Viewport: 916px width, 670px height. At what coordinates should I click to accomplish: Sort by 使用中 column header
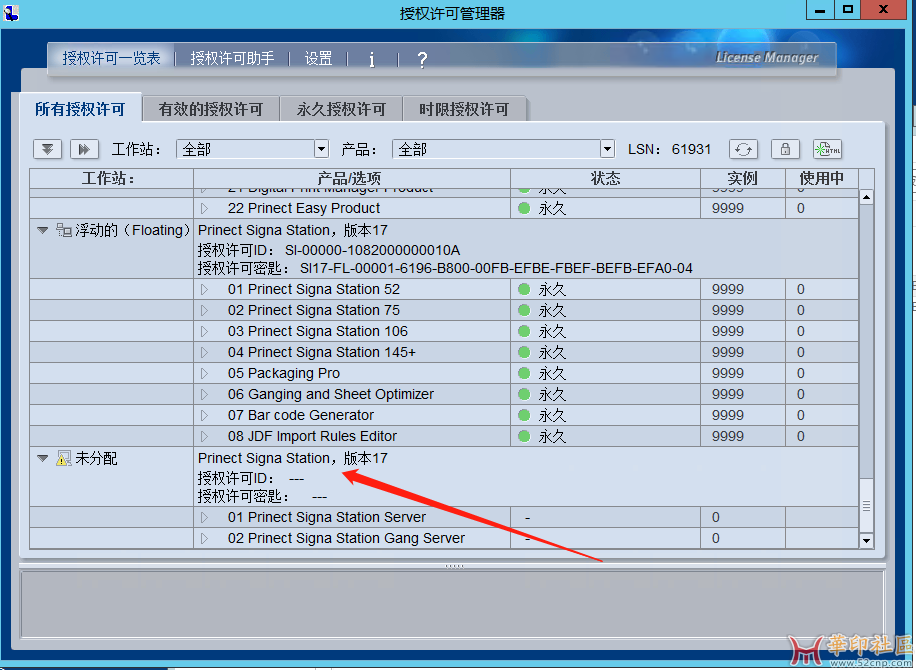click(821, 178)
